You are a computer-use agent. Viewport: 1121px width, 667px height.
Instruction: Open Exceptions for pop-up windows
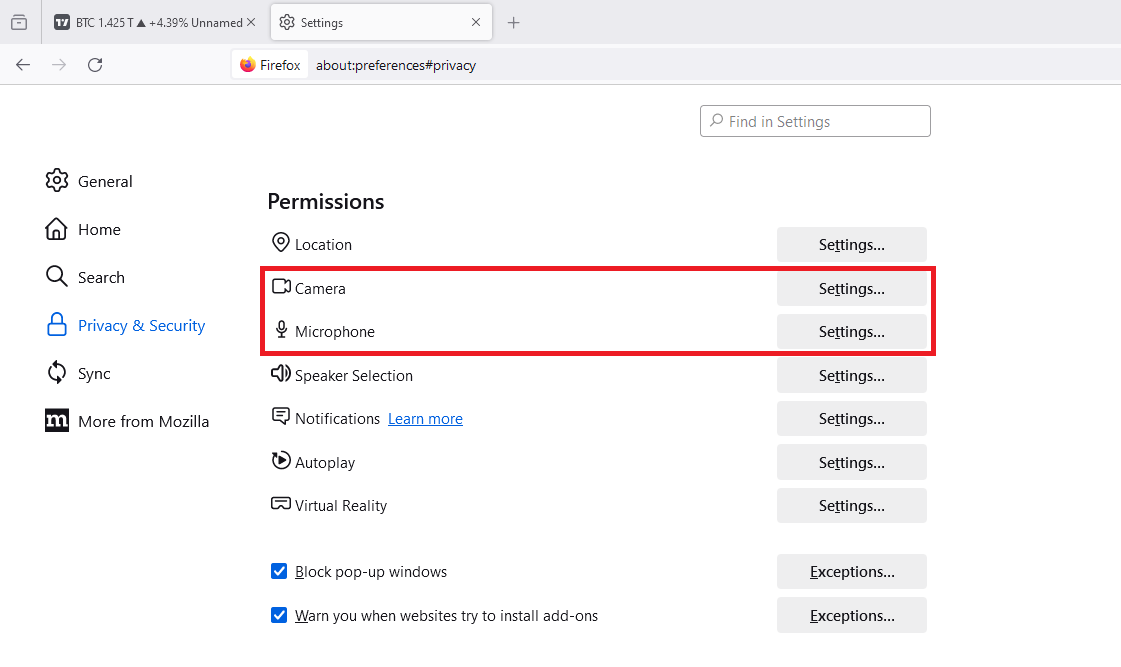(x=851, y=572)
